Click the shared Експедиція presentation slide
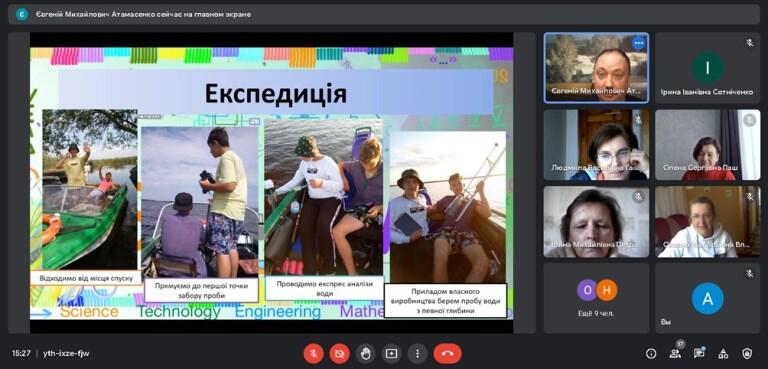Viewport: 768px width, 369px height. coord(271,183)
